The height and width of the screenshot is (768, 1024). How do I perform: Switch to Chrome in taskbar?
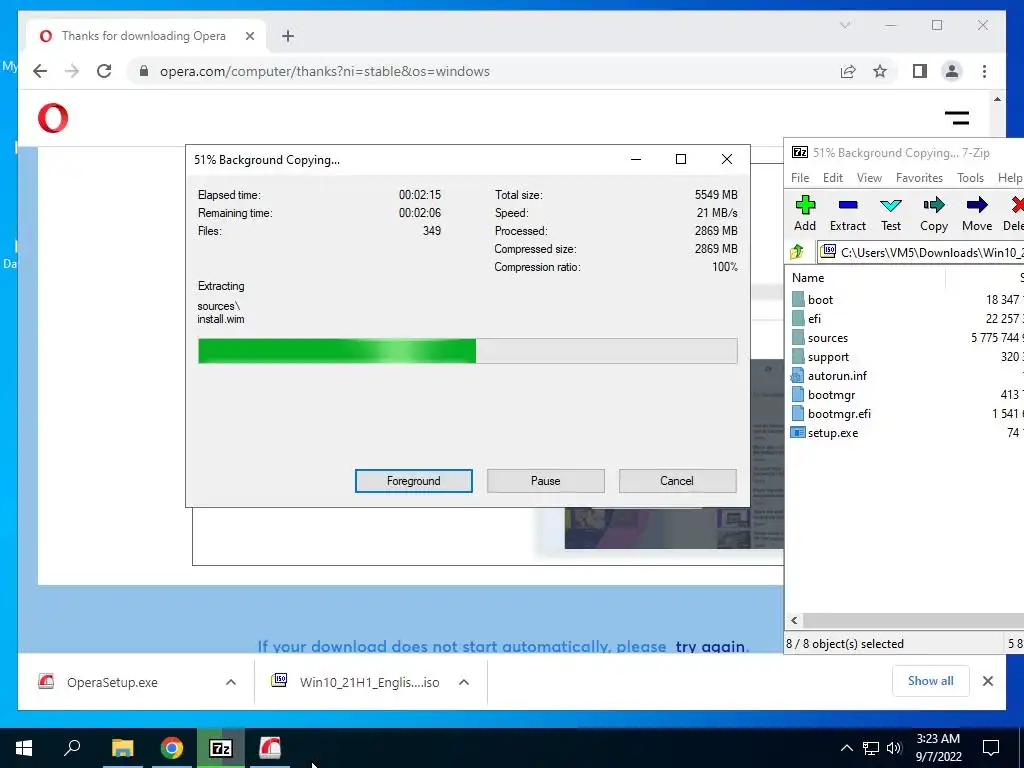click(x=172, y=748)
